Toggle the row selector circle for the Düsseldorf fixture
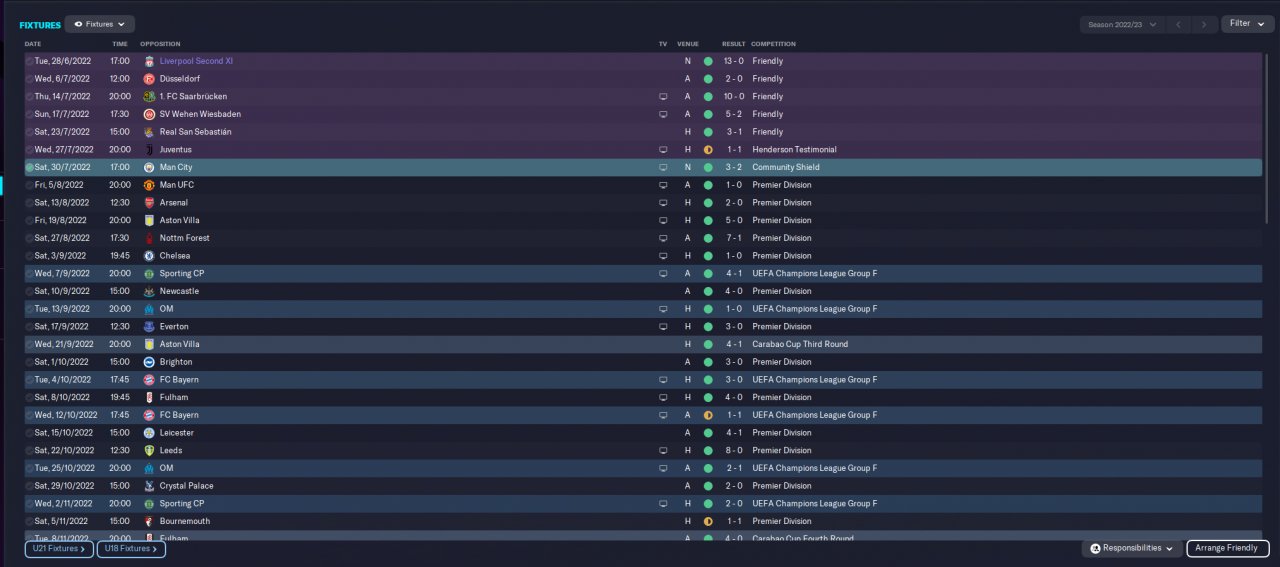Screen dimensions: 1280x567 (29, 79)
